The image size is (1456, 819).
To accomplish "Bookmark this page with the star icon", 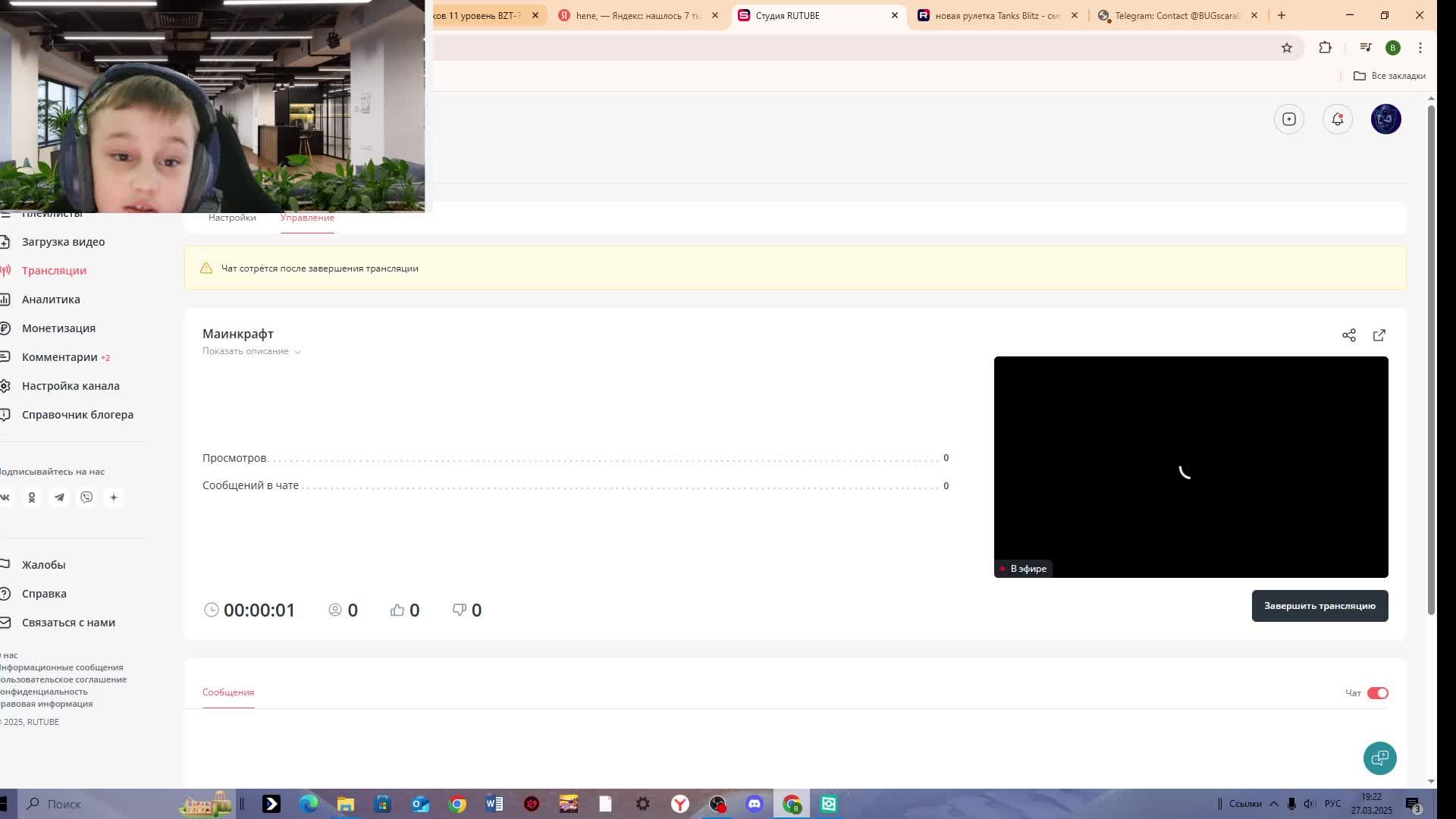I will coord(1286,48).
